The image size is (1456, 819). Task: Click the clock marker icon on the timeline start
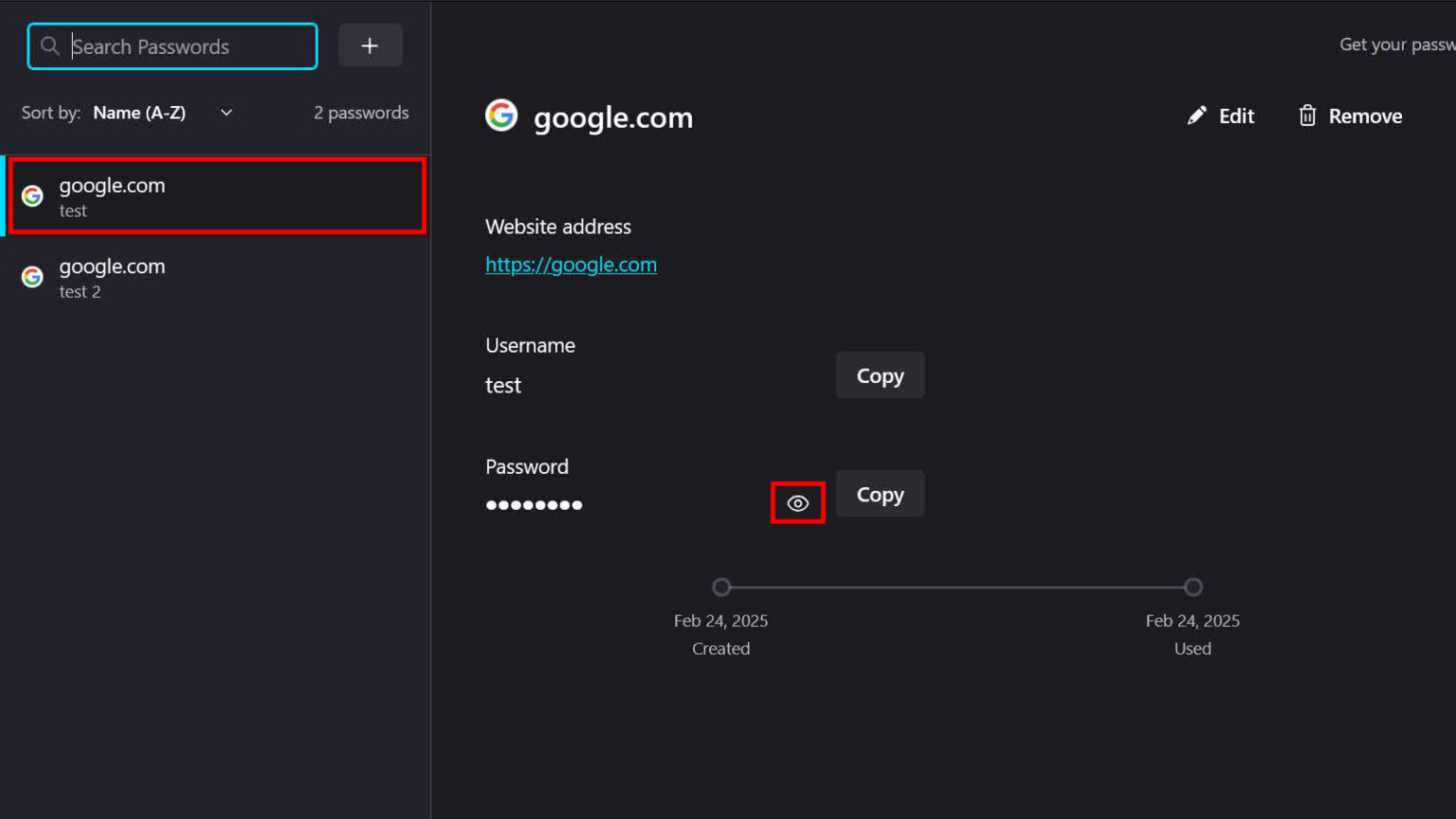[720, 587]
